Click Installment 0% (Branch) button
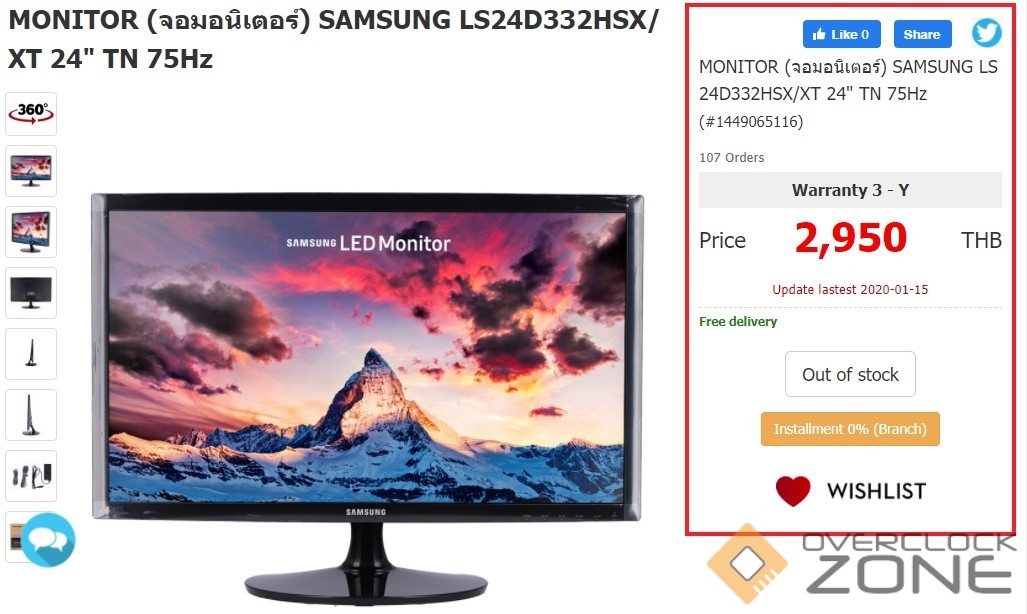The image size is (1027, 614). coord(850,429)
